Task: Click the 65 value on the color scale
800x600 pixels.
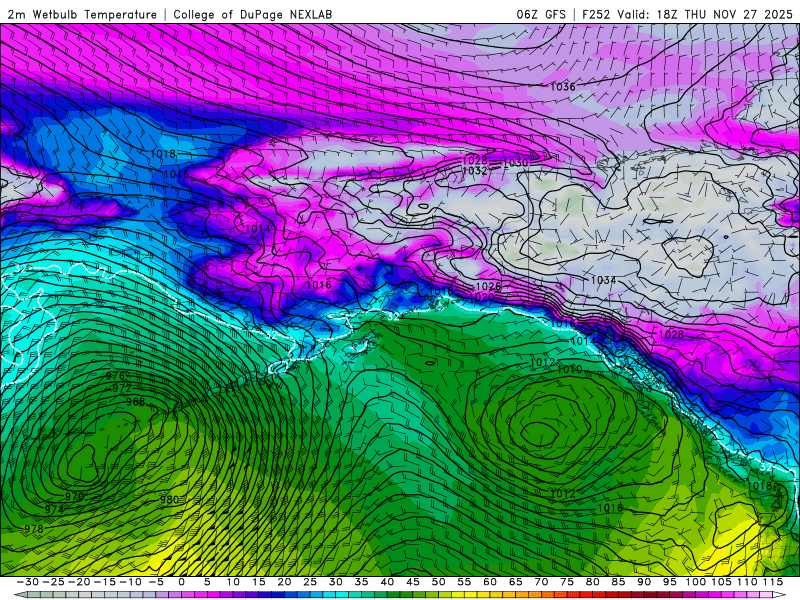Action: click(x=515, y=582)
